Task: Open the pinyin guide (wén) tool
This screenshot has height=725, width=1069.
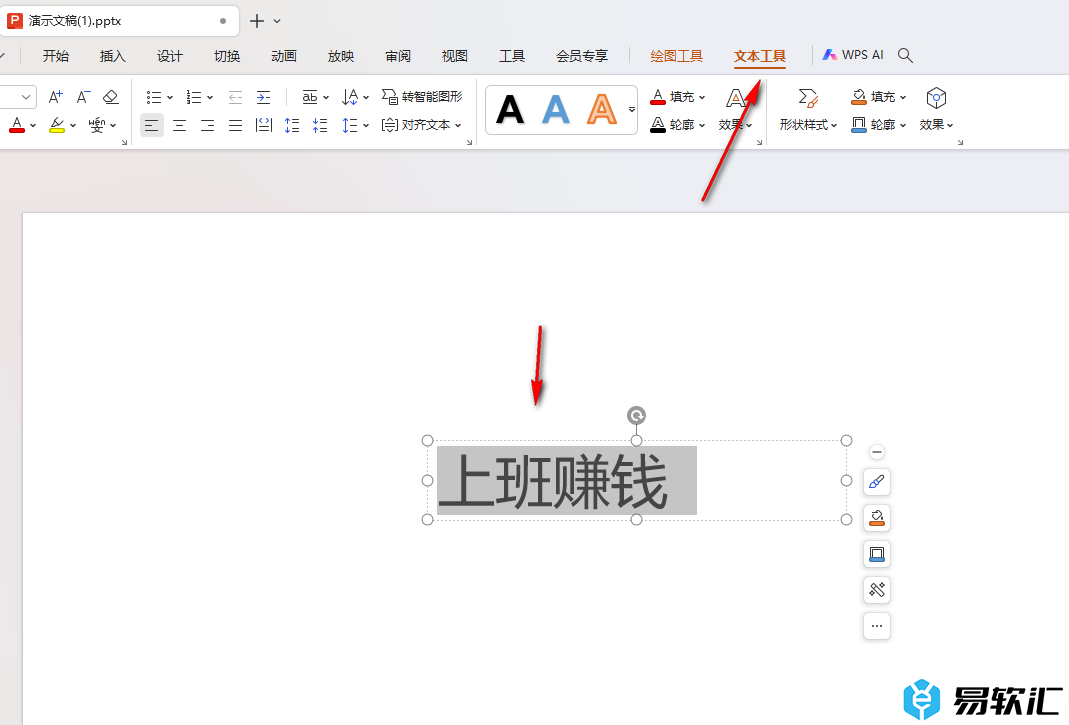Action: point(96,125)
